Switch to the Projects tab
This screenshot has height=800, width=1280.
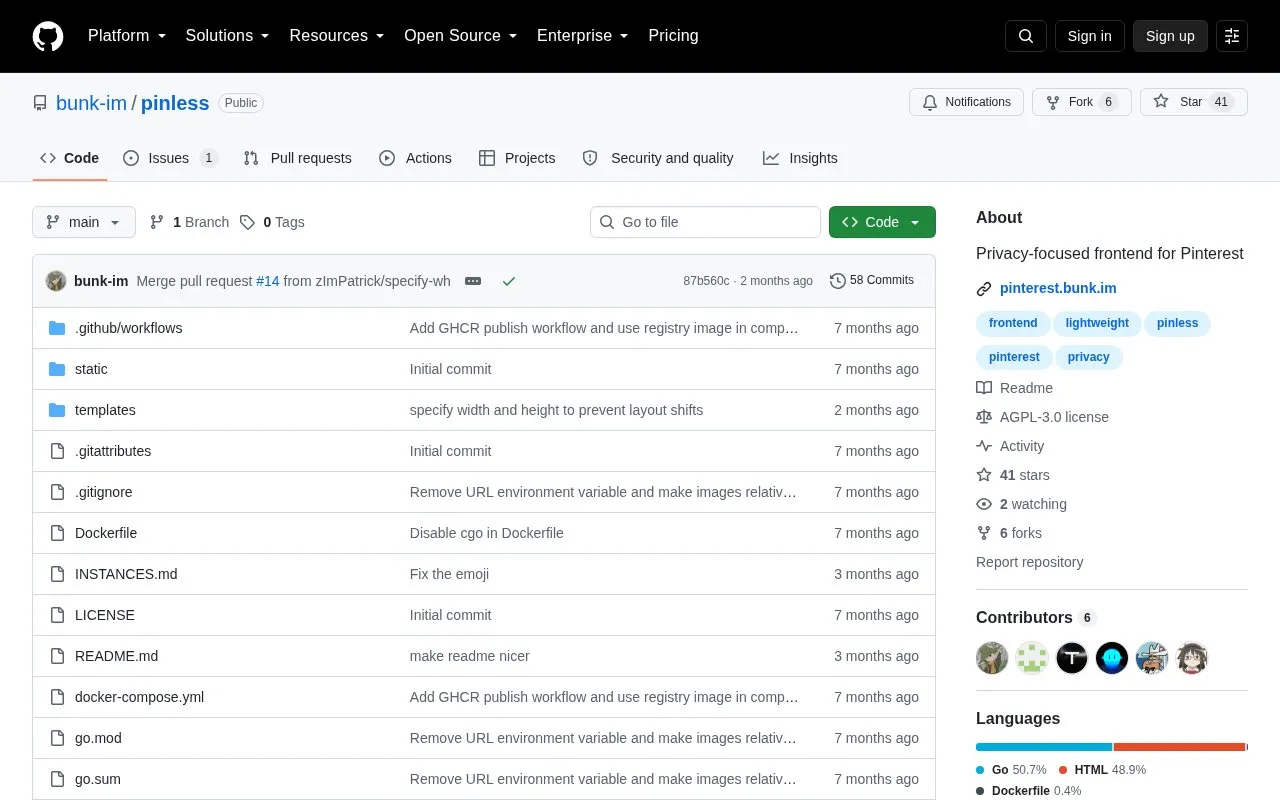coord(517,158)
